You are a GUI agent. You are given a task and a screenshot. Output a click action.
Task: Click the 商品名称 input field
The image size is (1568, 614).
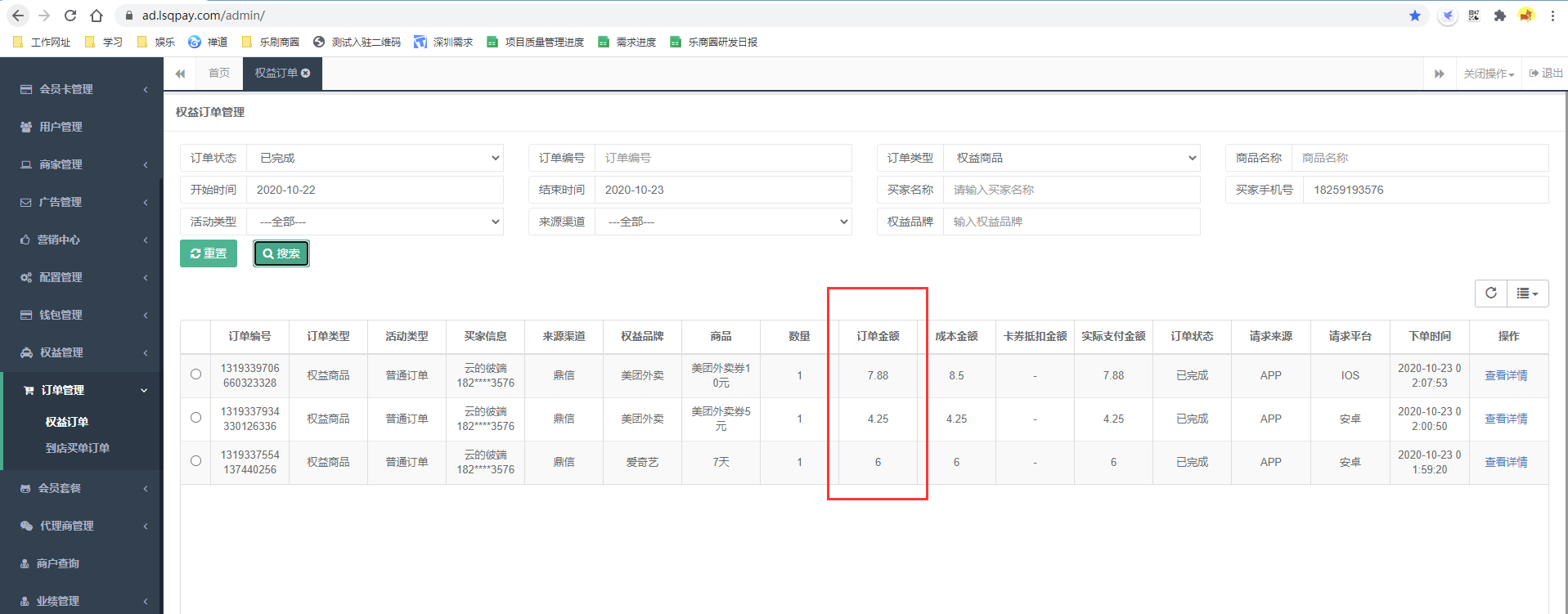[1421, 158]
